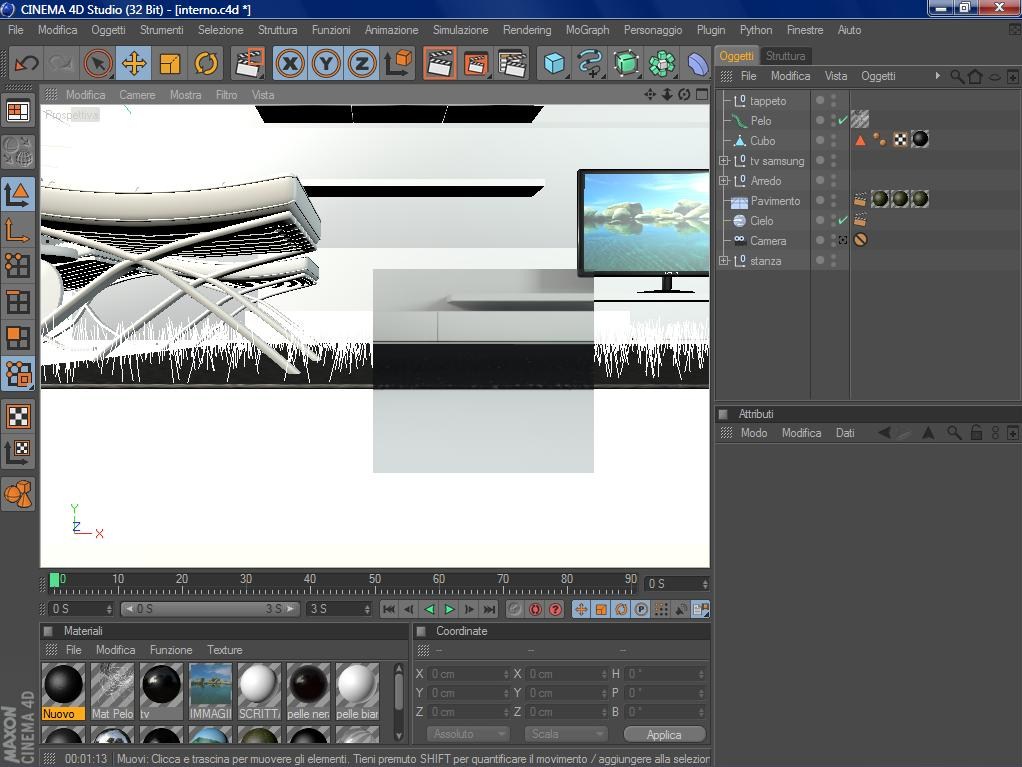This screenshot has height=767, width=1022.
Task: Activate the Rotate tool
Action: tap(206, 64)
